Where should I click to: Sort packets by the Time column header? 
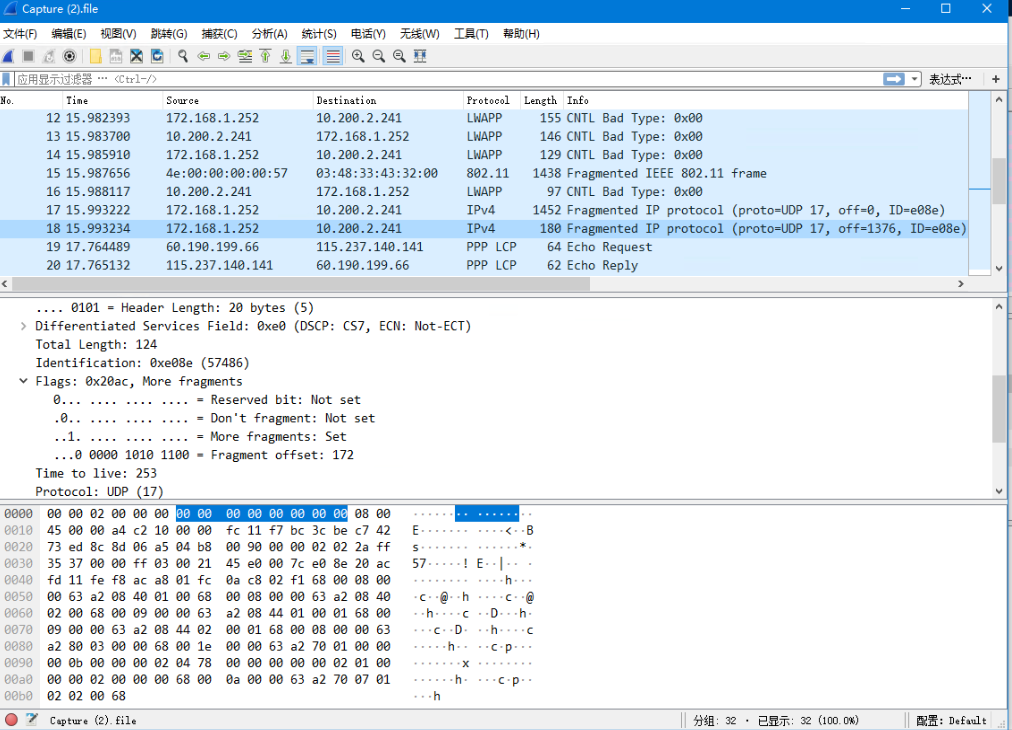point(112,100)
